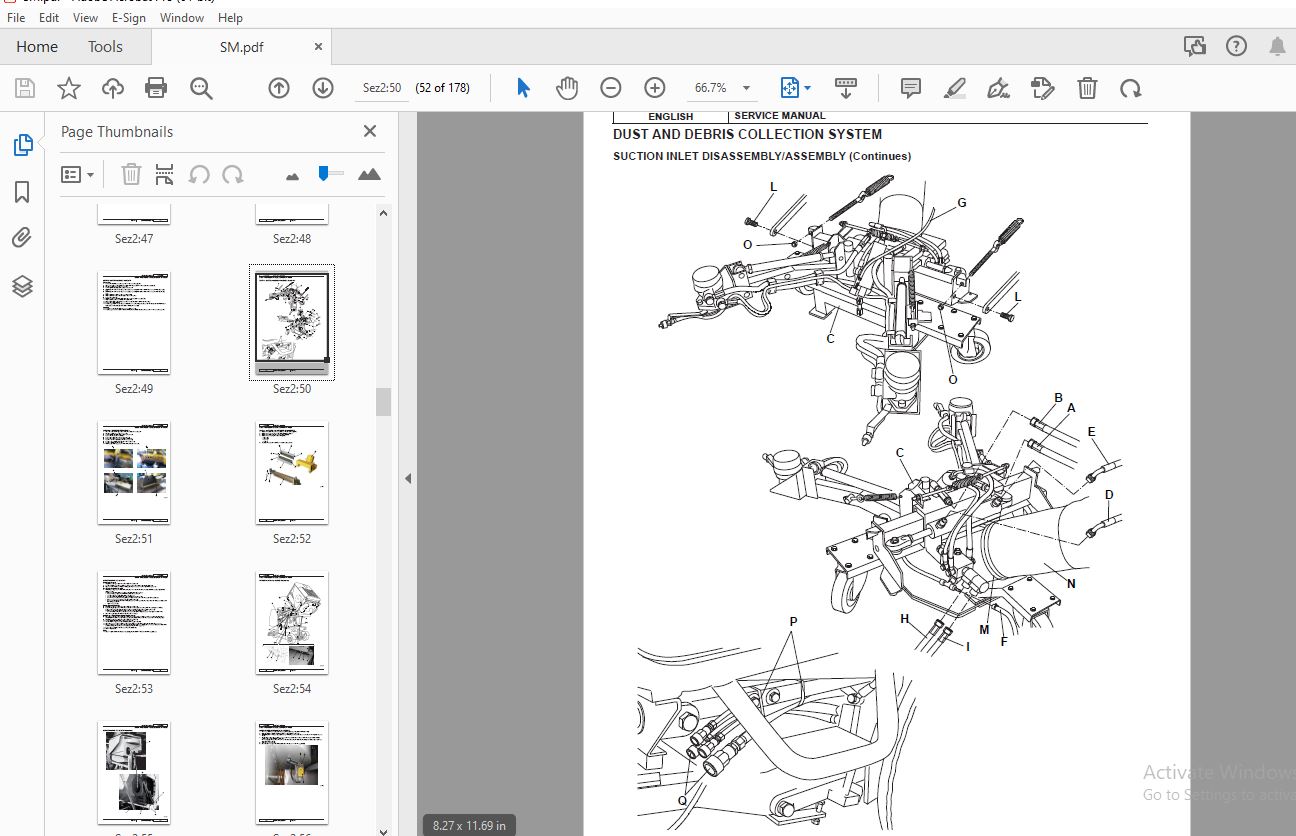Select the Highlight text pen
The image size is (1296, 836).
point(955,88)
